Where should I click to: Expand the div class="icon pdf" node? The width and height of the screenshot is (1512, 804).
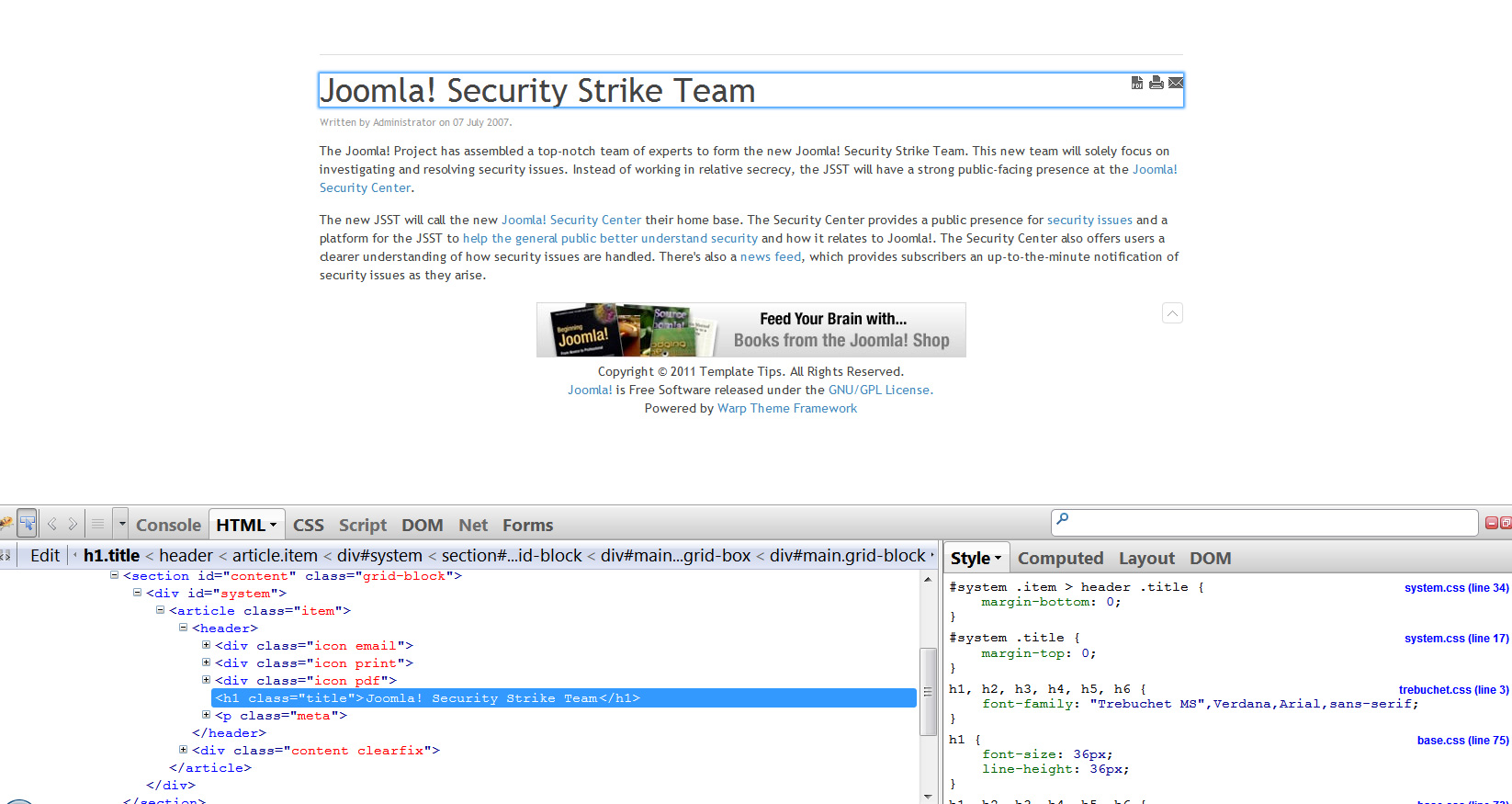pos(207,679)
